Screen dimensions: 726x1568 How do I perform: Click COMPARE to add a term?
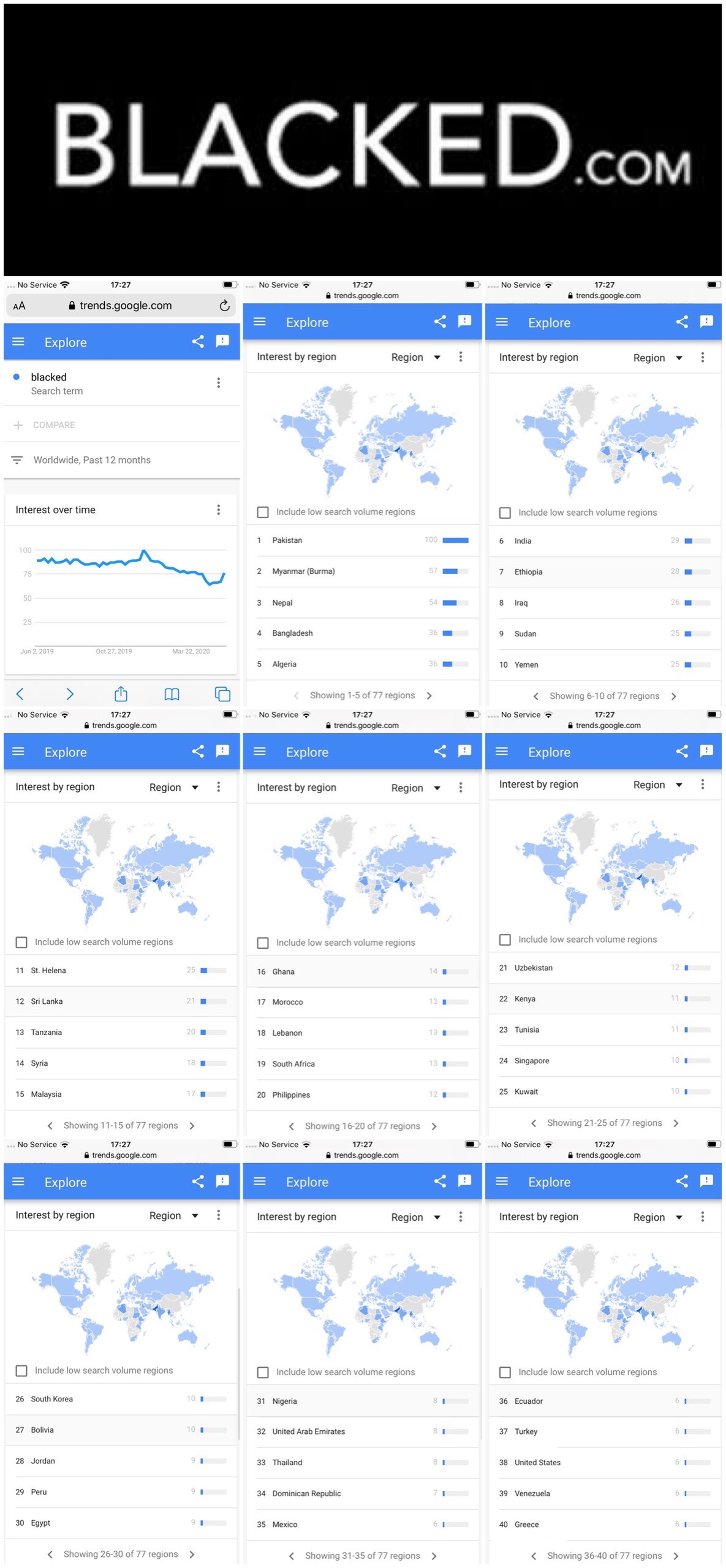pos(54,425)
